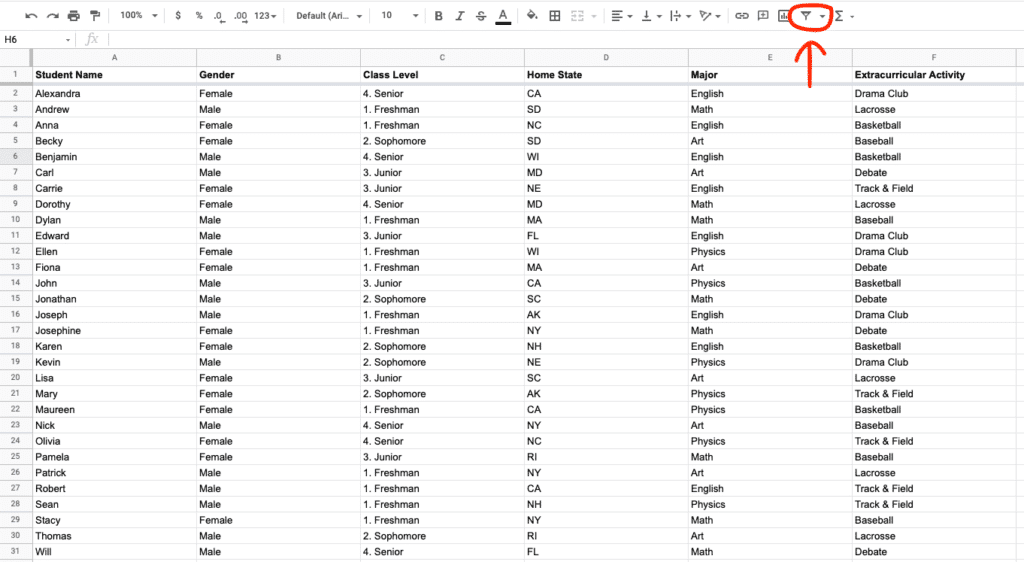This screenshot has width=1024, height=562.
Task: Select Home State cell FL in Edward's row
Action: click(606, 236)
